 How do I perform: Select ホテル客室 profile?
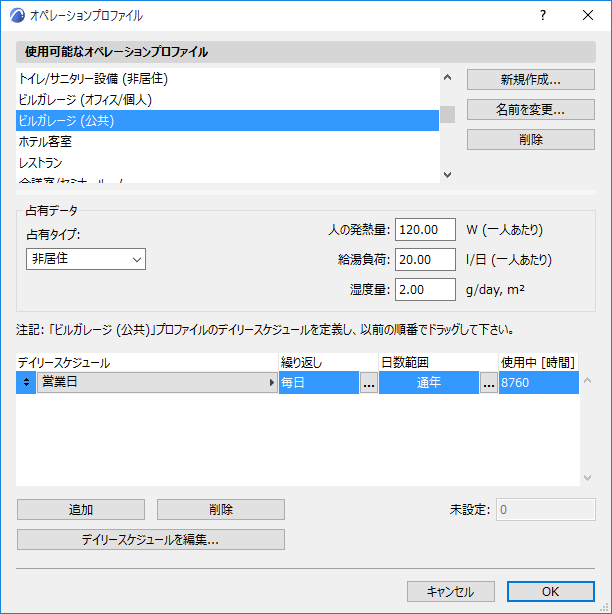click(x=227, y=141)
